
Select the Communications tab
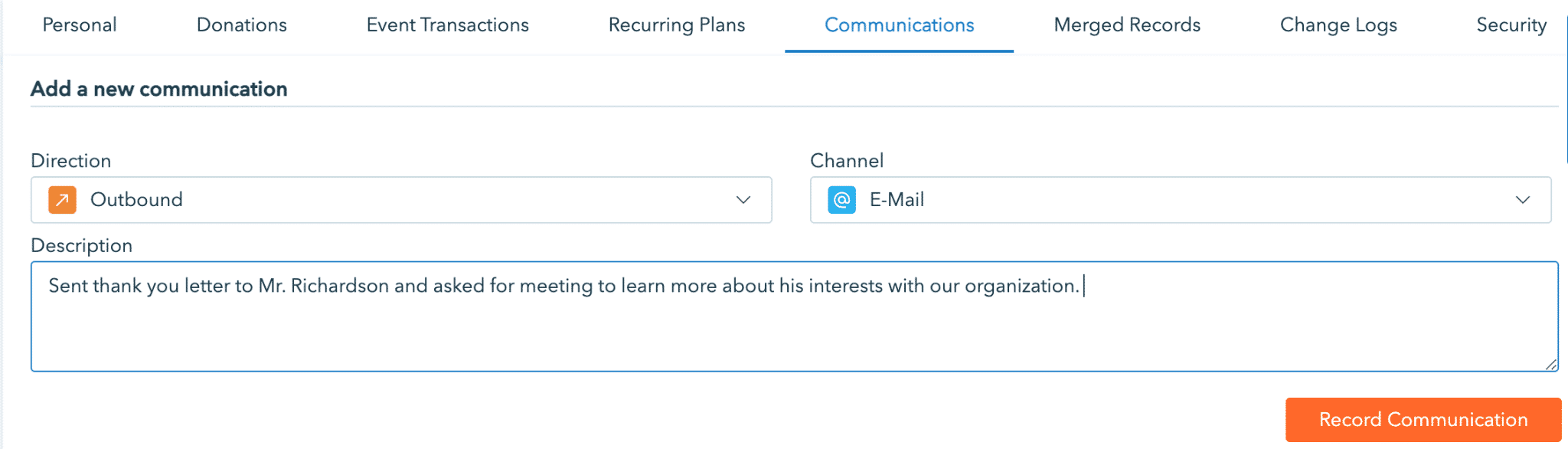898,25
